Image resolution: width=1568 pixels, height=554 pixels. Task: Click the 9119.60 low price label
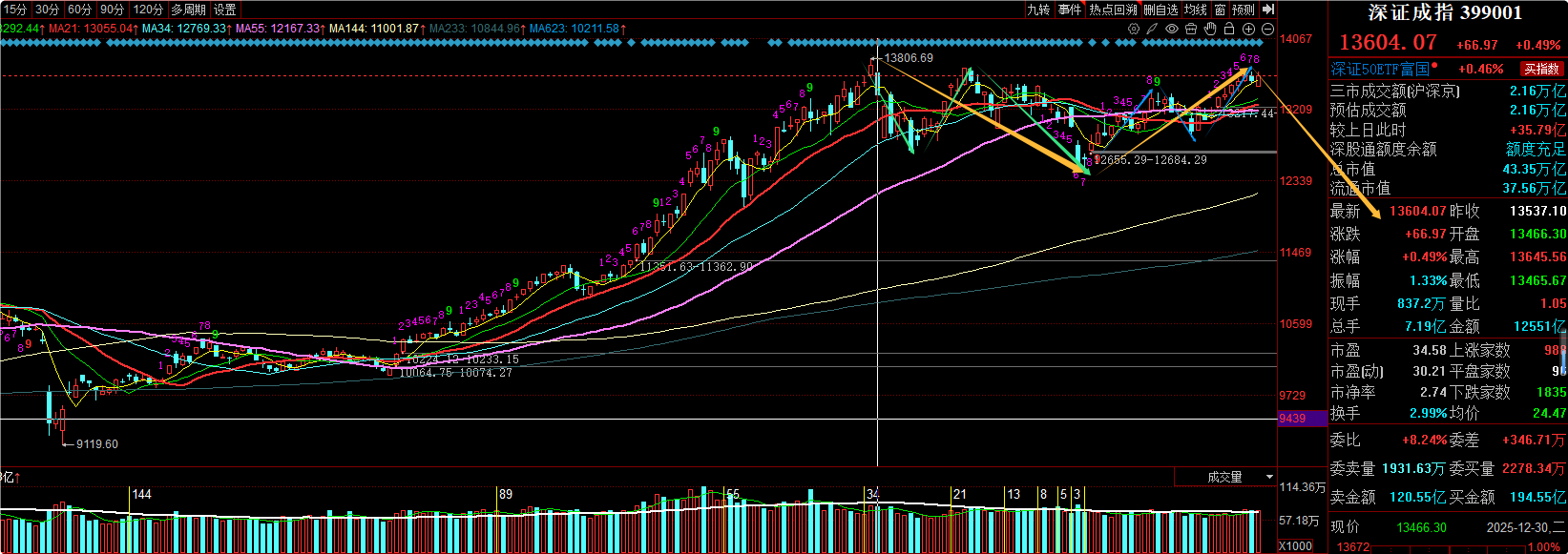[x=97, y=444]
